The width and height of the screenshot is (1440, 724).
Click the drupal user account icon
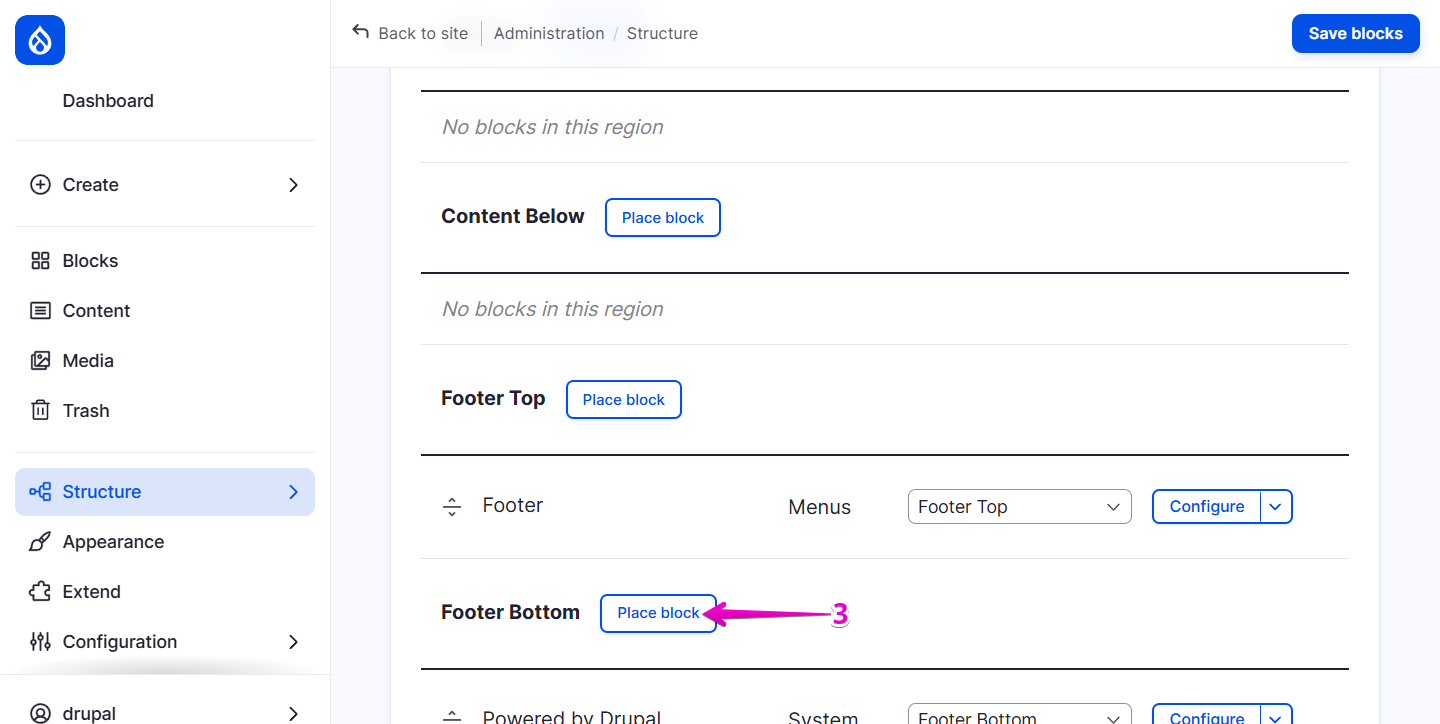point(40,713)
